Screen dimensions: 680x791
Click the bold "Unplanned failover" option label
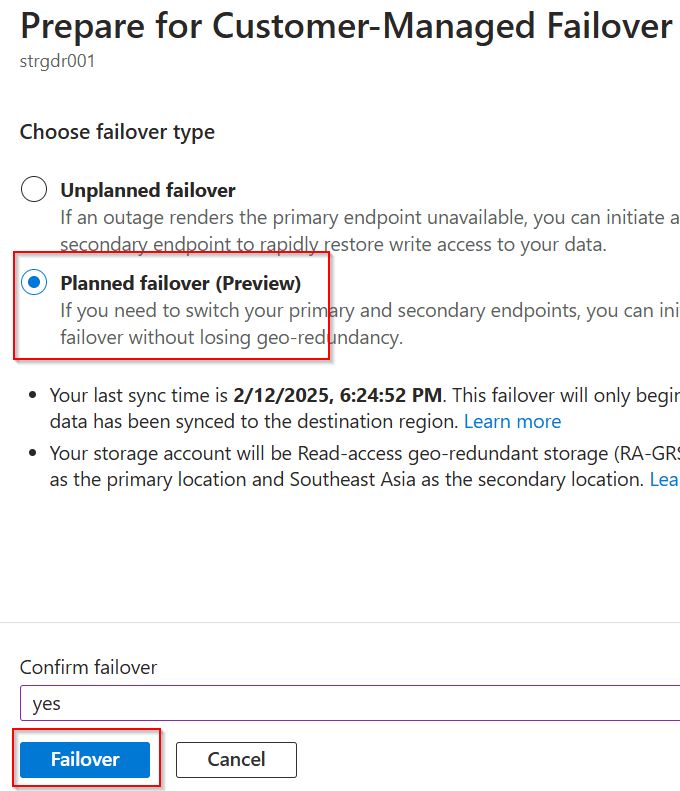click(x=148, y=190)
